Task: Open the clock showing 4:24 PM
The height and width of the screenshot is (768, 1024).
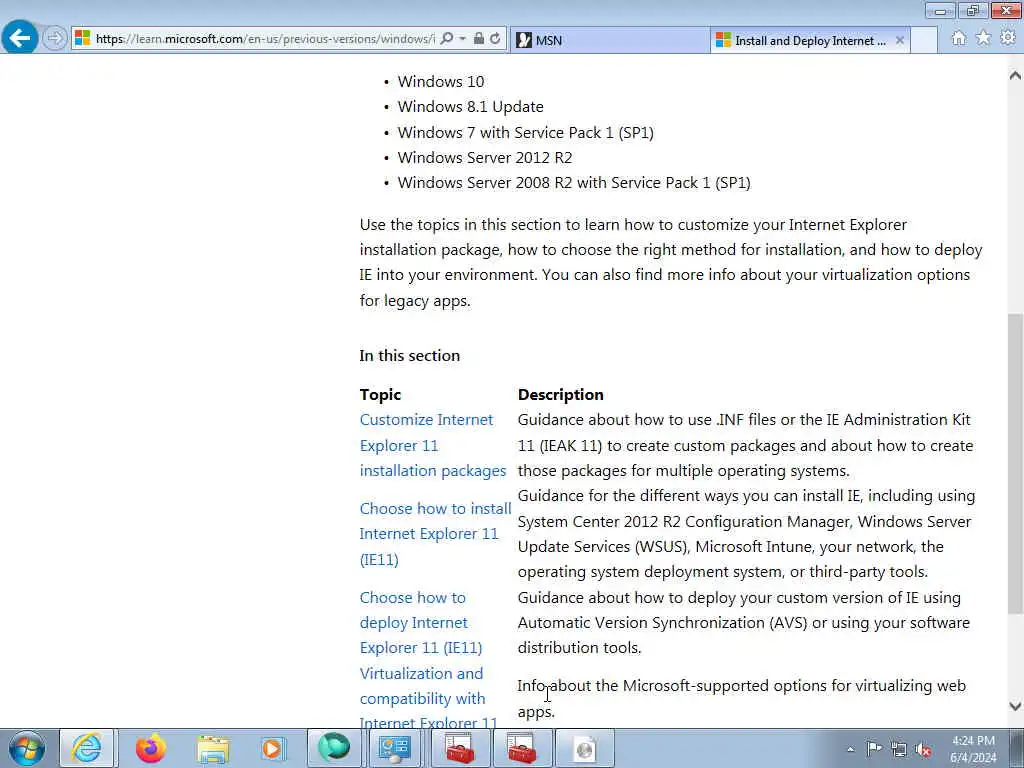Action: [x=973, y=749]
